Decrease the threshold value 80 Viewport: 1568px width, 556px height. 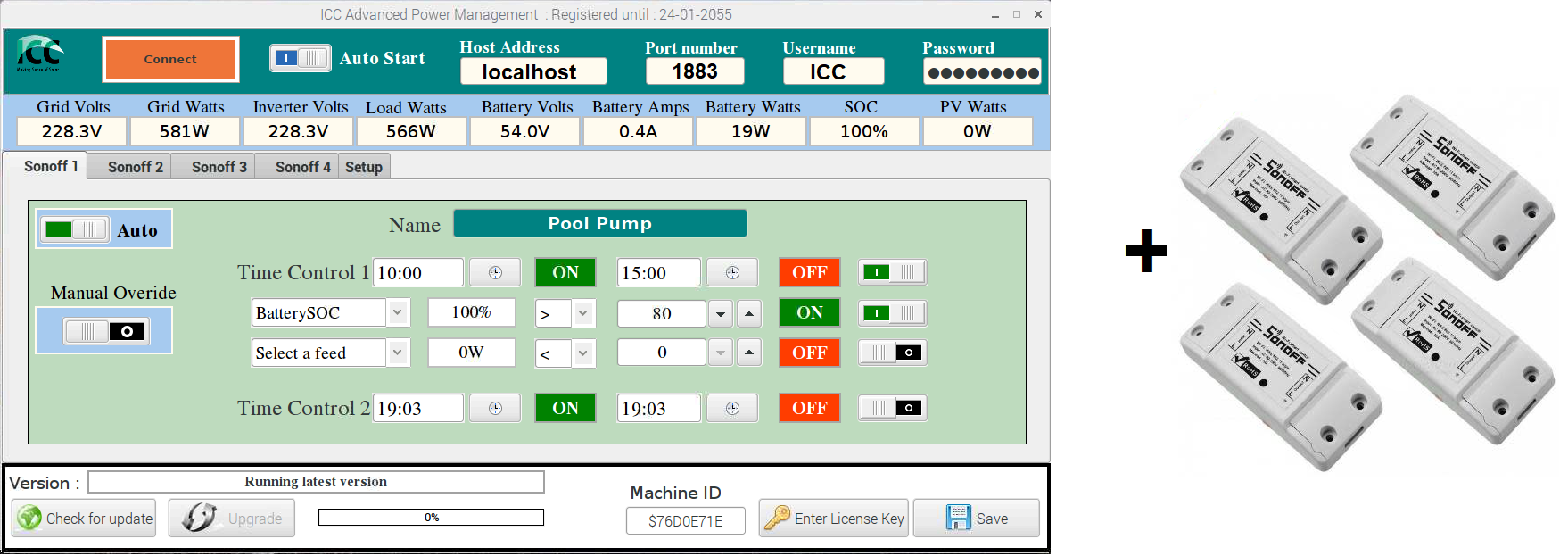(x=721, y=313)
